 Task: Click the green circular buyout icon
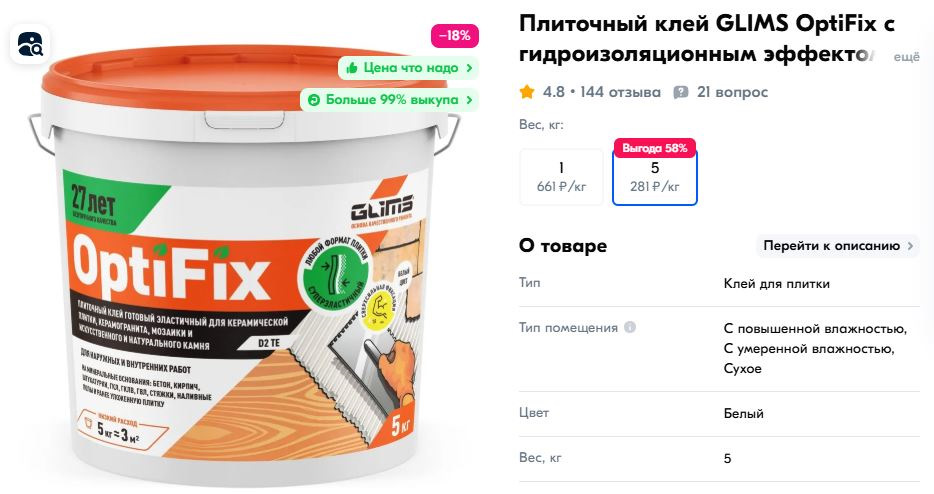pos(314,100)
